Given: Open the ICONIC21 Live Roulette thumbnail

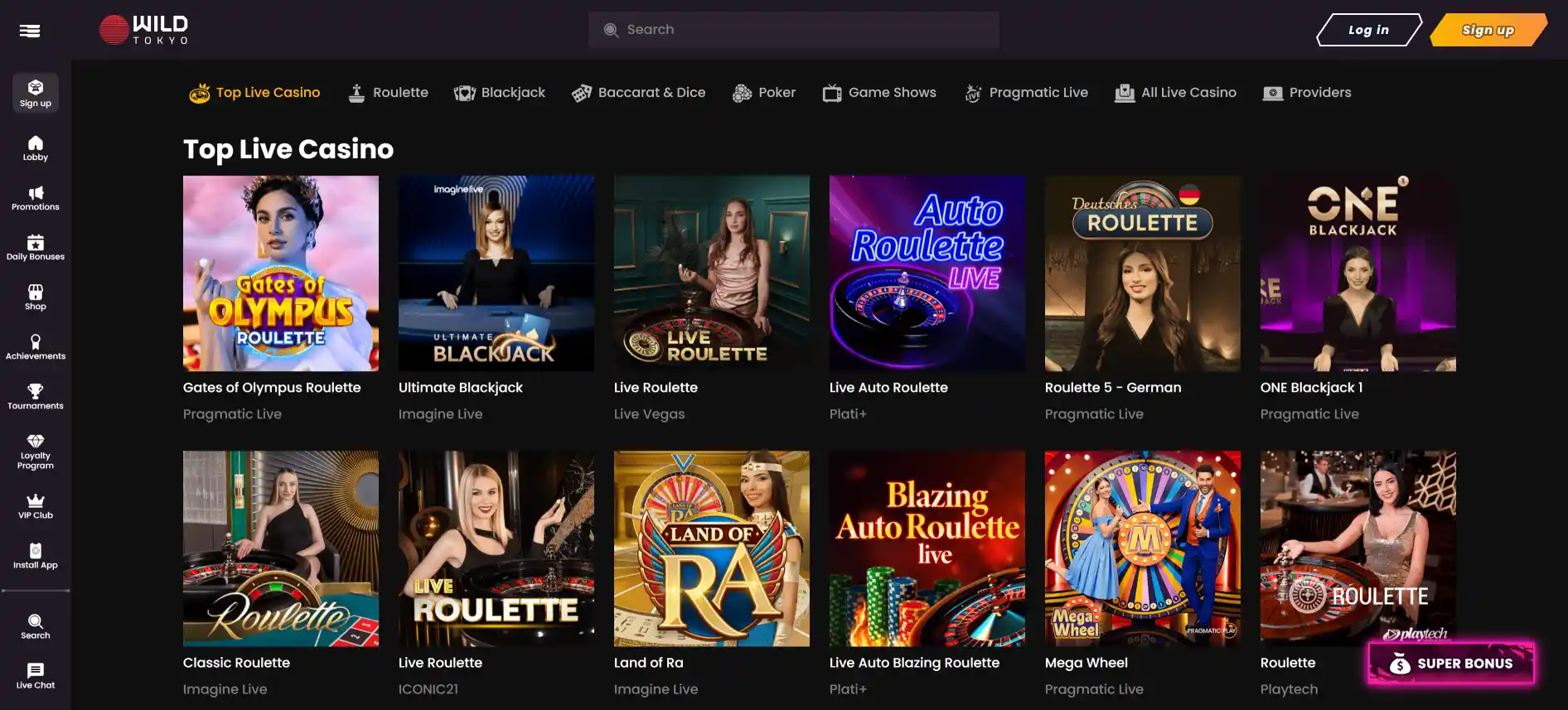Looking at the screenshot, I should [x=496, y=548].
